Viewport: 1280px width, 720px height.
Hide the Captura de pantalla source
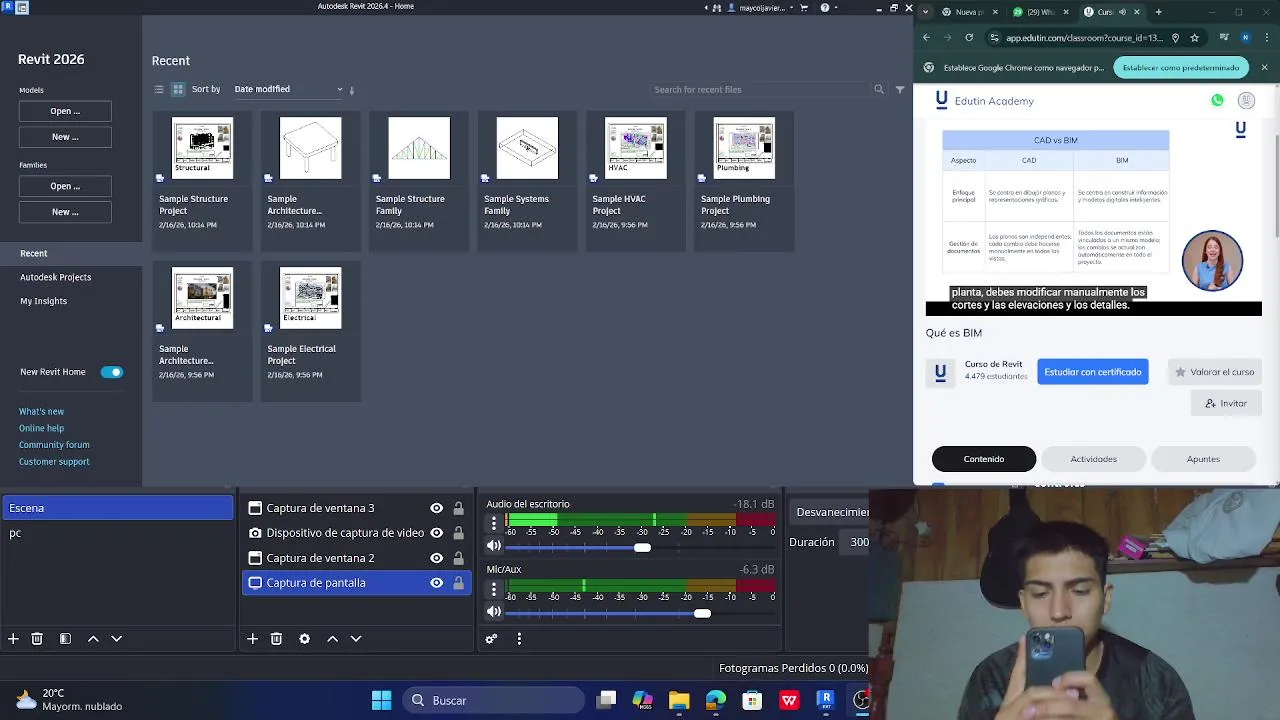[436, 583]
